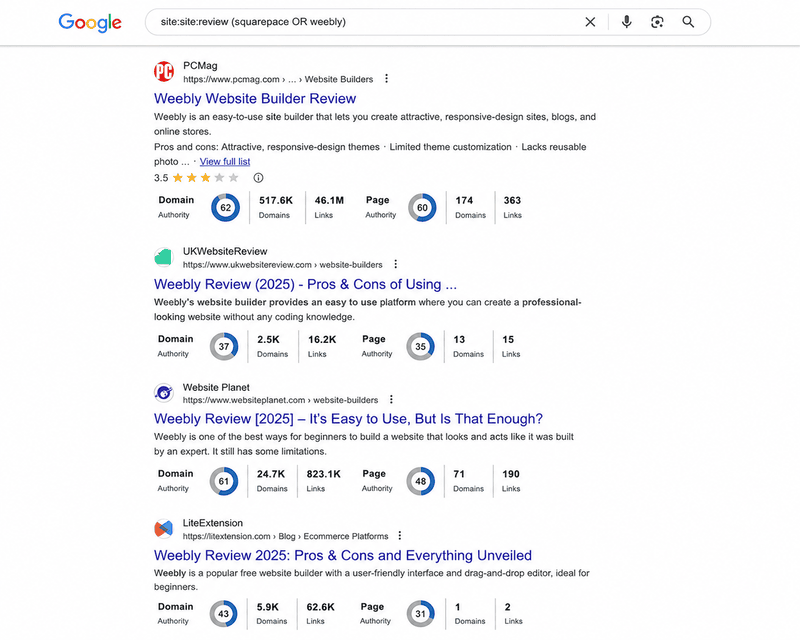The height and width of the screenshot is (640, 800).
Task: Click the 24.7K Domains value
Action: (x=271, y=474)
